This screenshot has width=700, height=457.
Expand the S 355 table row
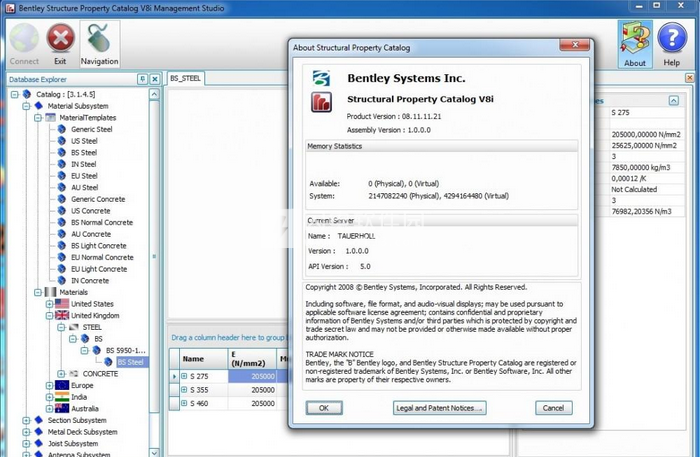coord(184,390)
